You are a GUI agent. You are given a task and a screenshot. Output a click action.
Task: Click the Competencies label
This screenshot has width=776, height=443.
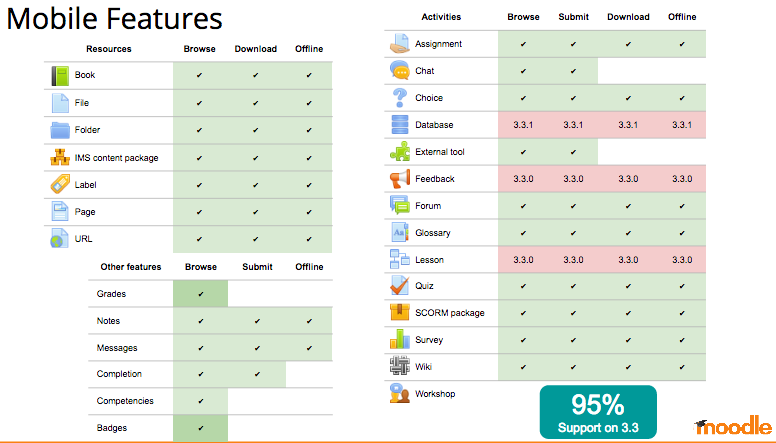pos(125,401)
